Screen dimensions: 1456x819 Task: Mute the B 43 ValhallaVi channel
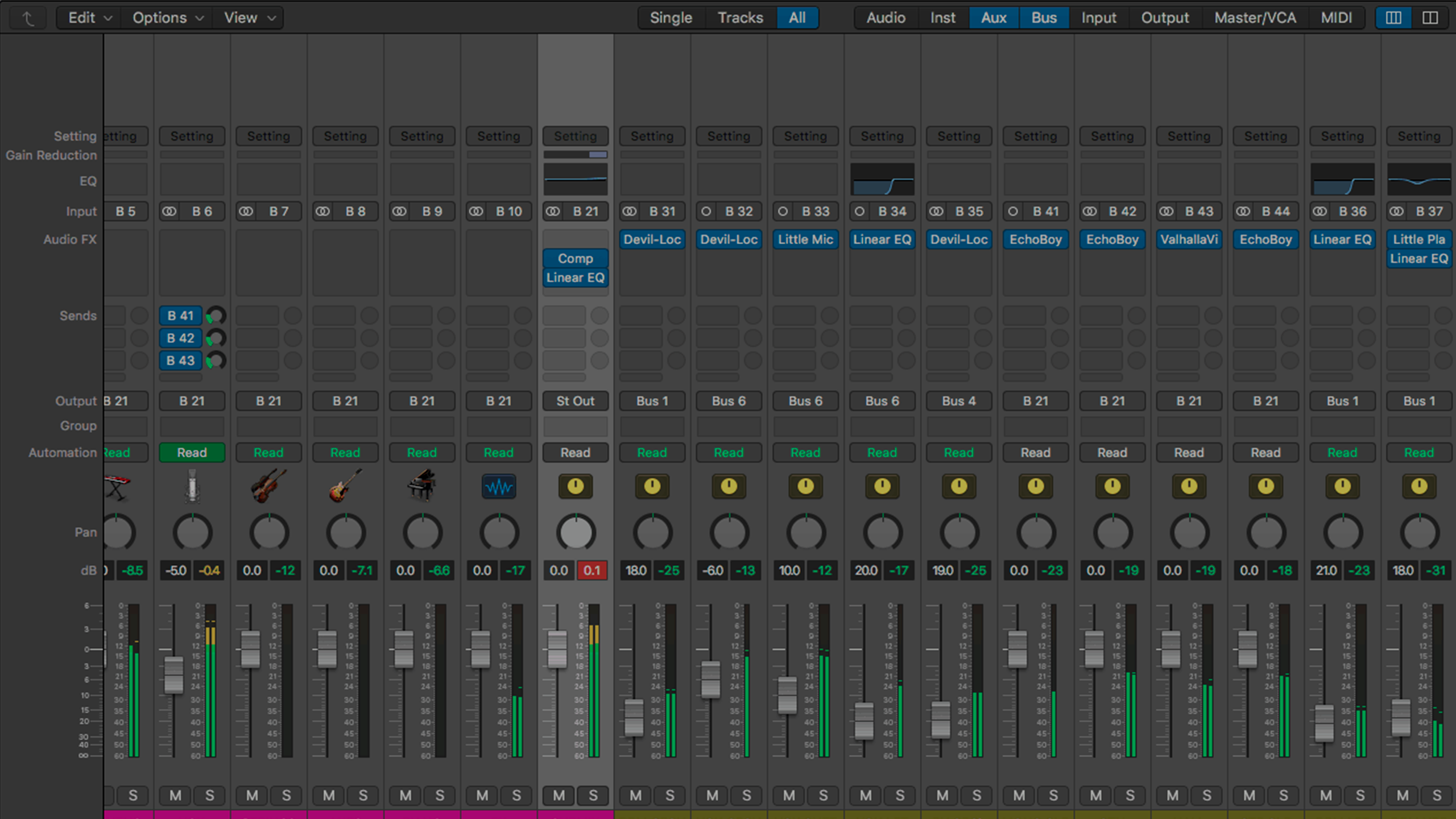point(1173,796)
